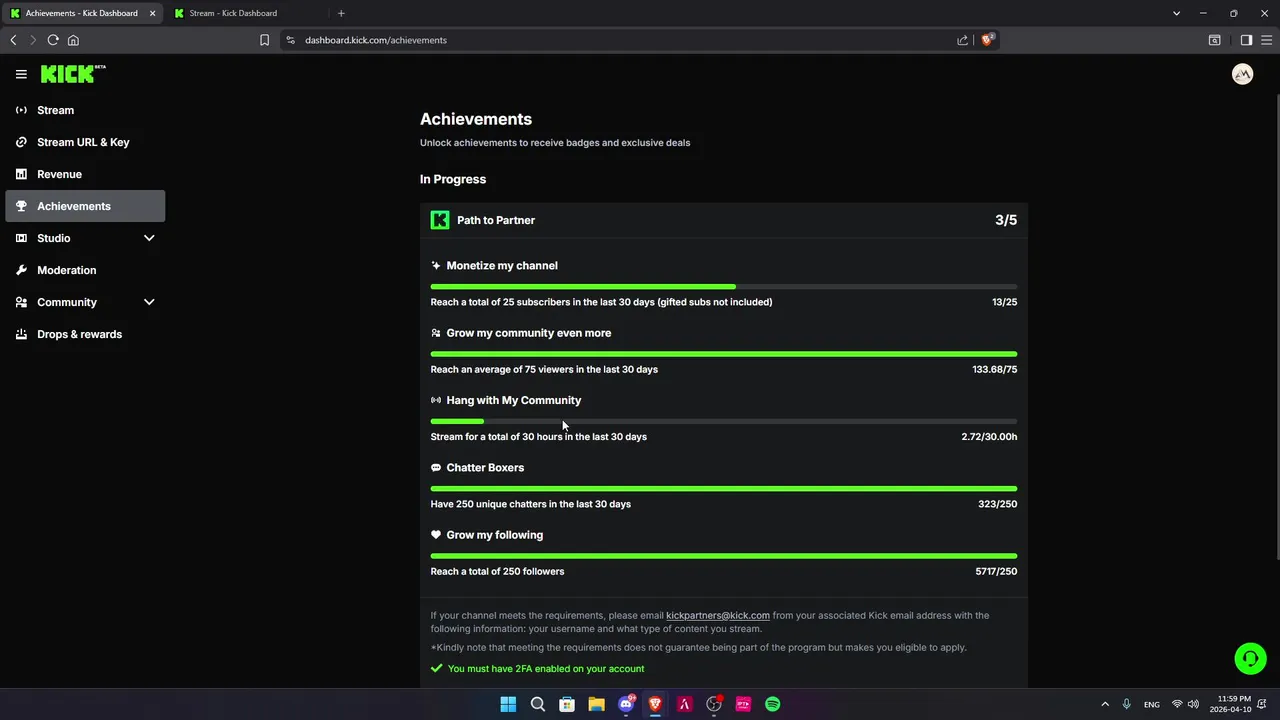Open Drops & rewards in the sidebar

point(85,334)
